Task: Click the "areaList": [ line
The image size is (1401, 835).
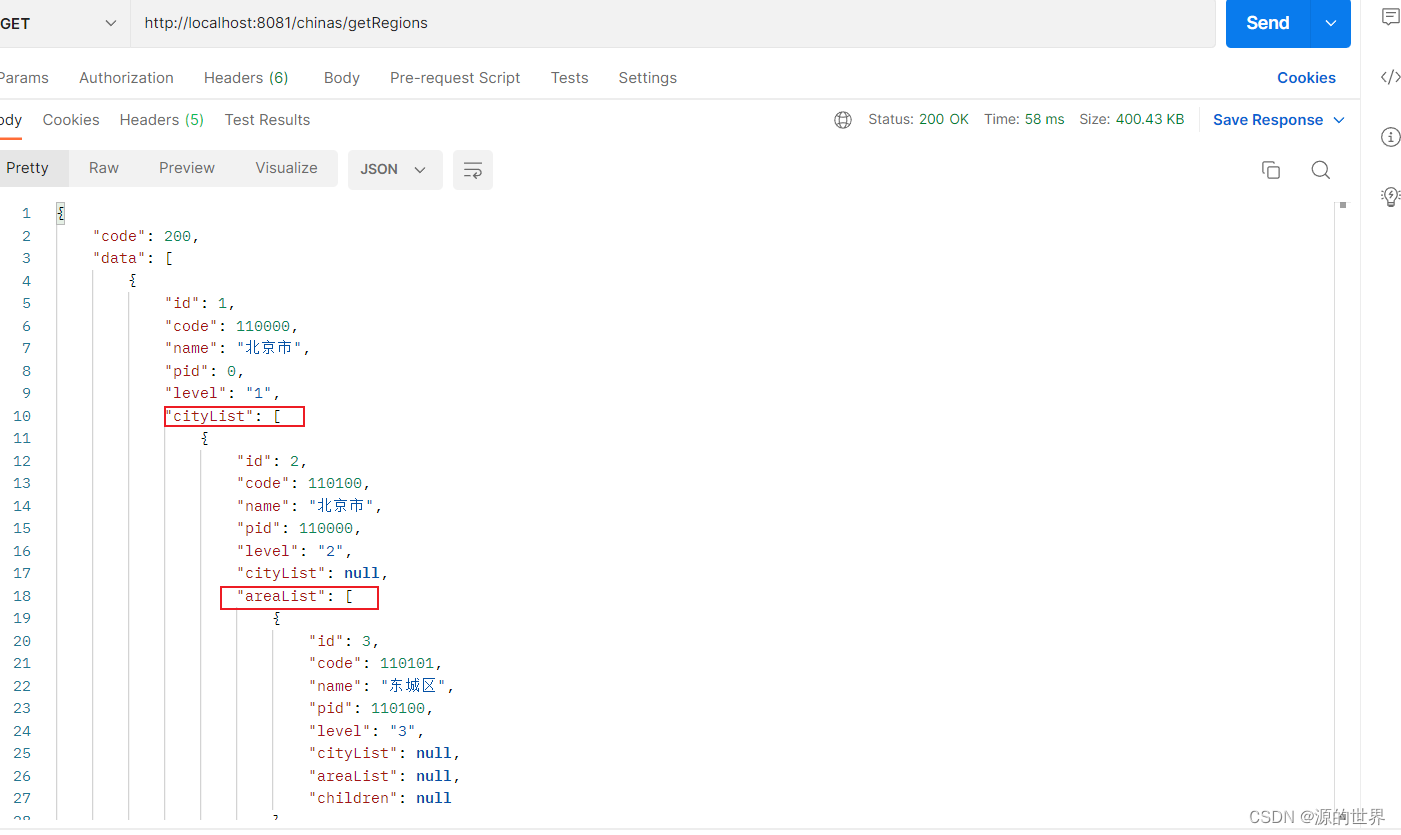Action: point(295,596)
